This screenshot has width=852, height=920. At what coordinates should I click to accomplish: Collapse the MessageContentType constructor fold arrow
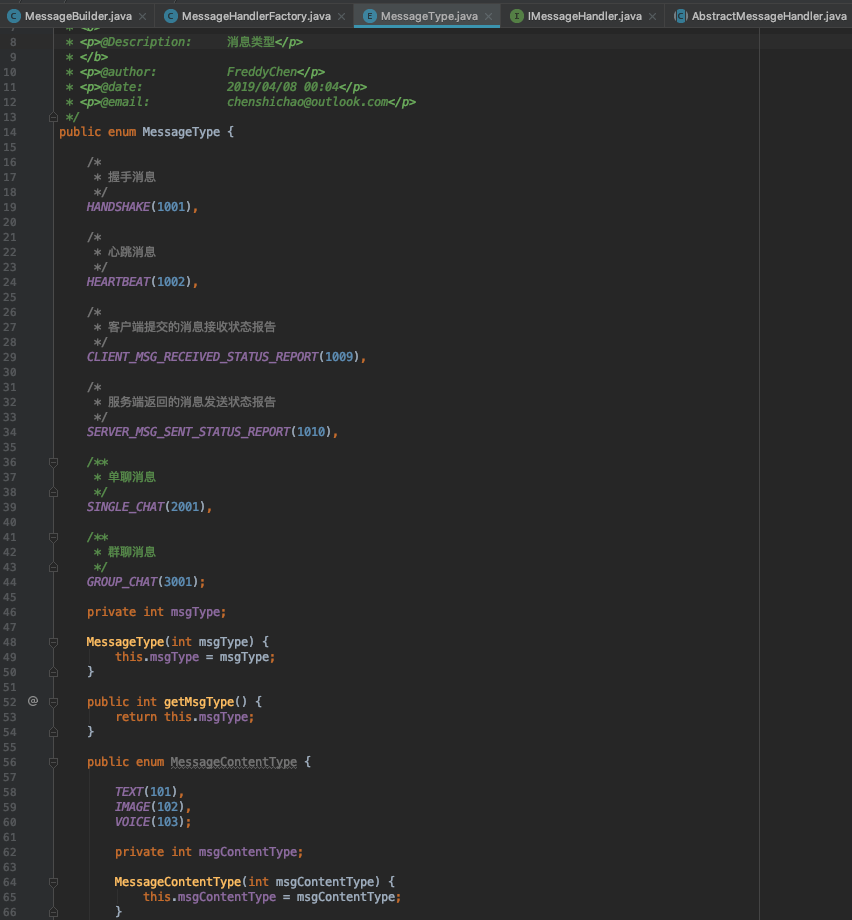pyautogui.click(x=55, y=881)
